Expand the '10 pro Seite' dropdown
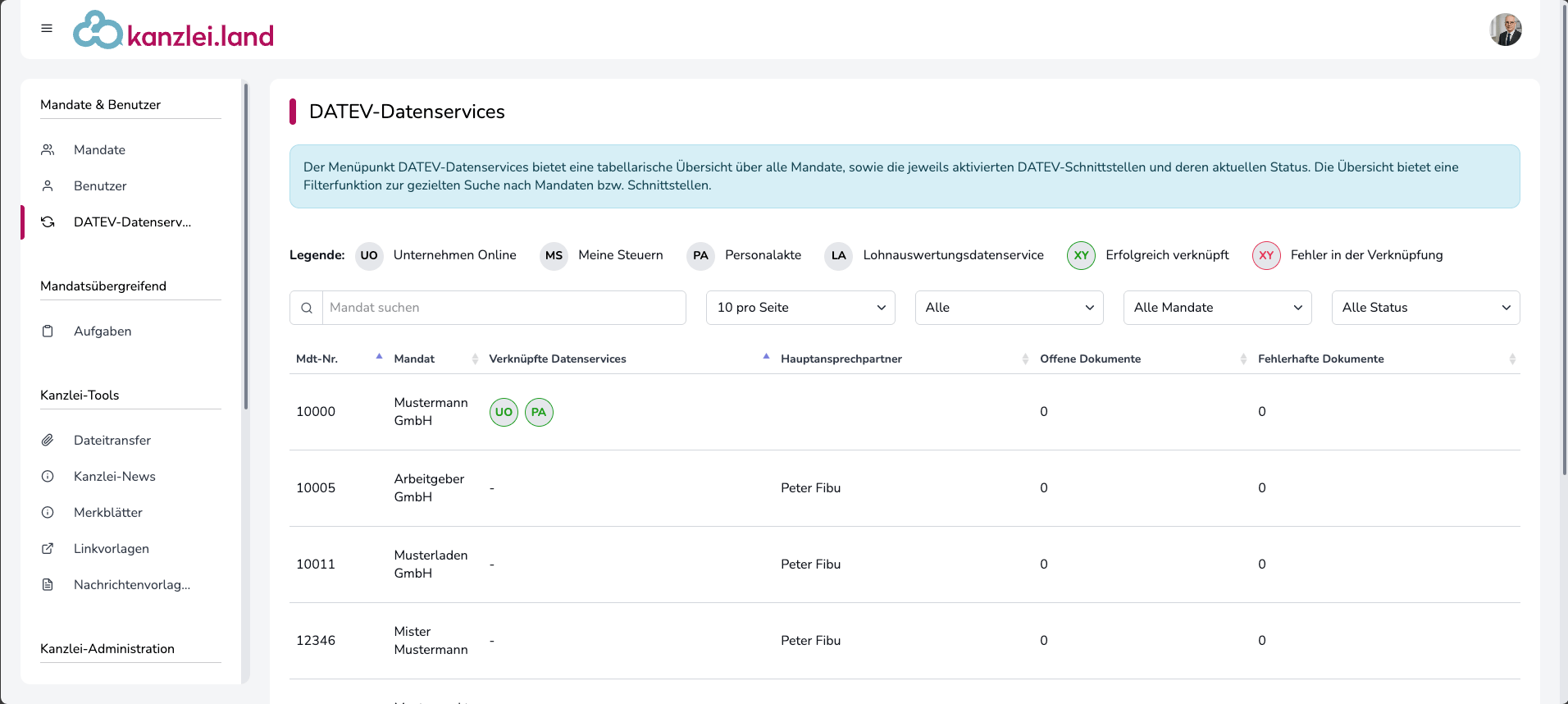 click(800, 308)
